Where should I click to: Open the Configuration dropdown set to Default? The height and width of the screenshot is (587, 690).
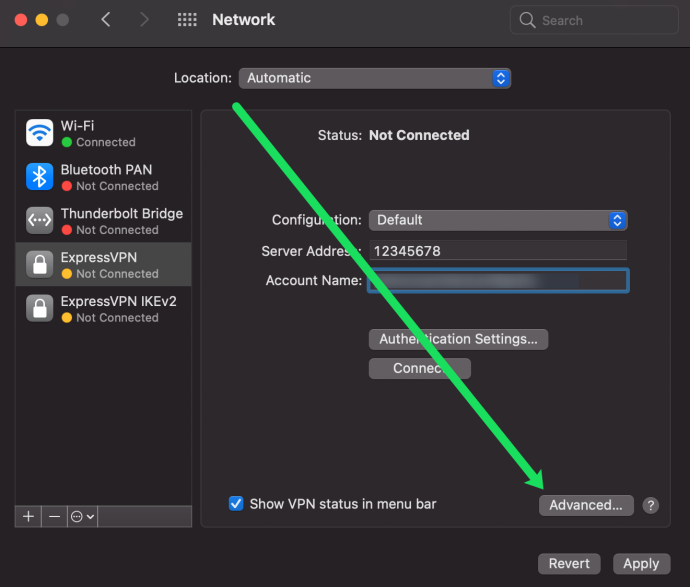(x=498, y=220)
